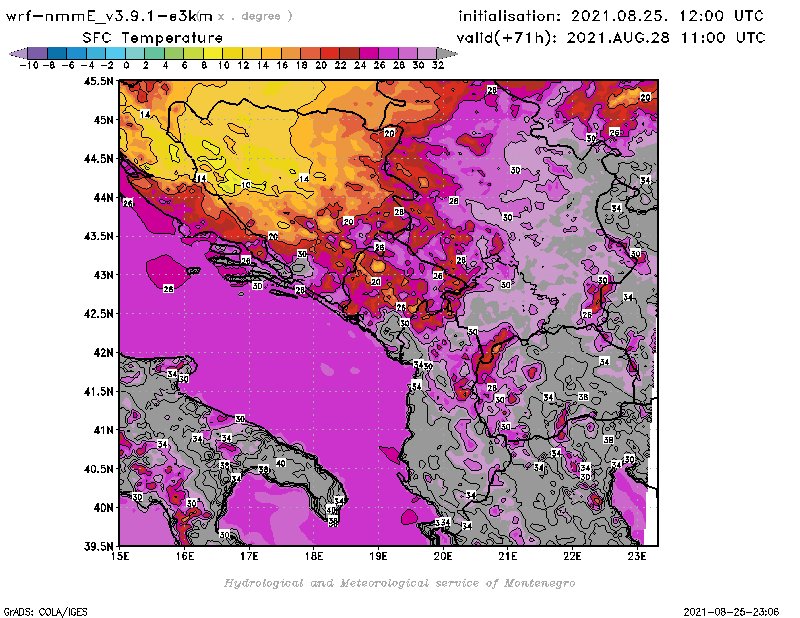Click the '23E' longitude axis label

tap(637, 556)
